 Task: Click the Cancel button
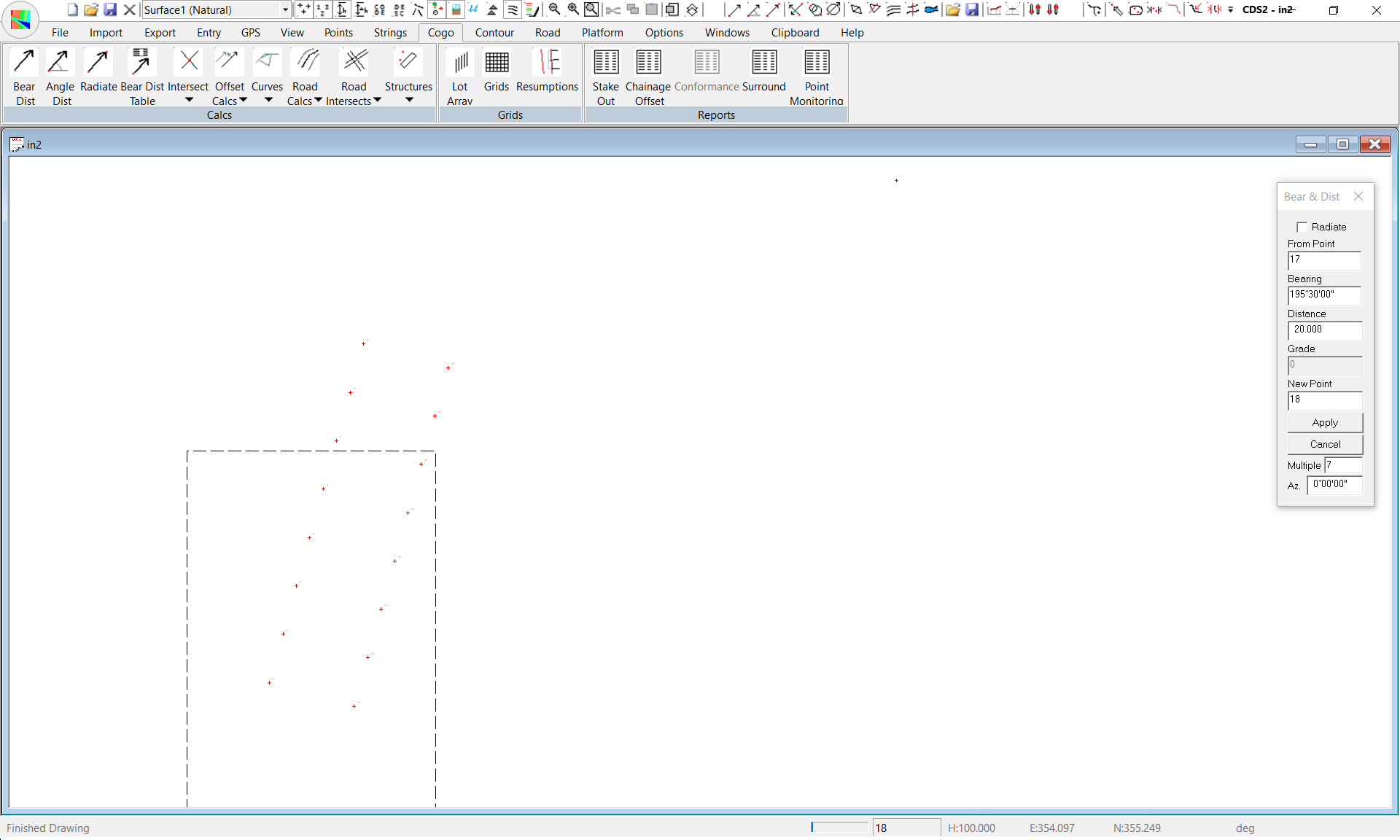[1324, 444]
